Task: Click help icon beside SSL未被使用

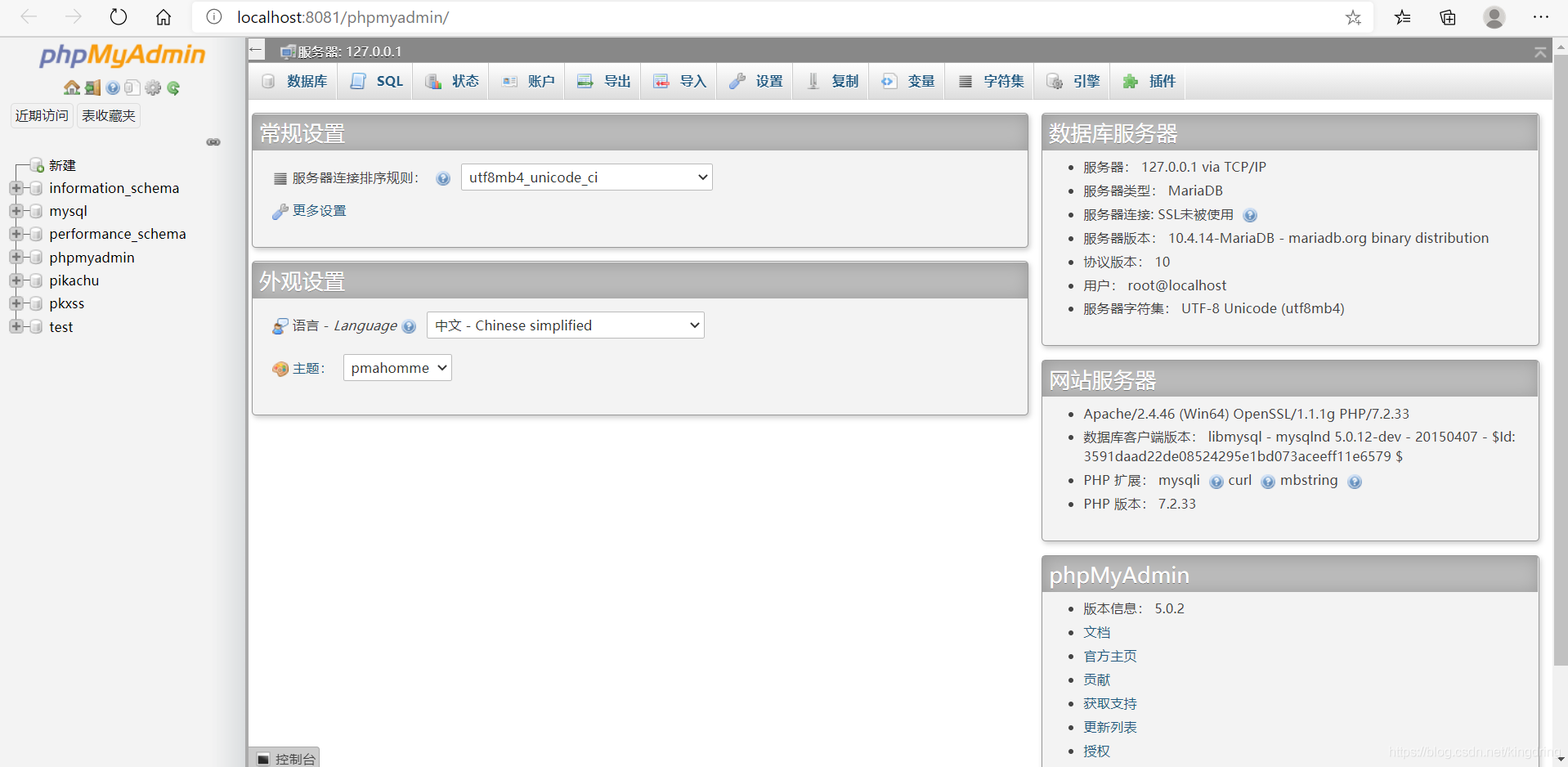Action: click(1250, 215)
